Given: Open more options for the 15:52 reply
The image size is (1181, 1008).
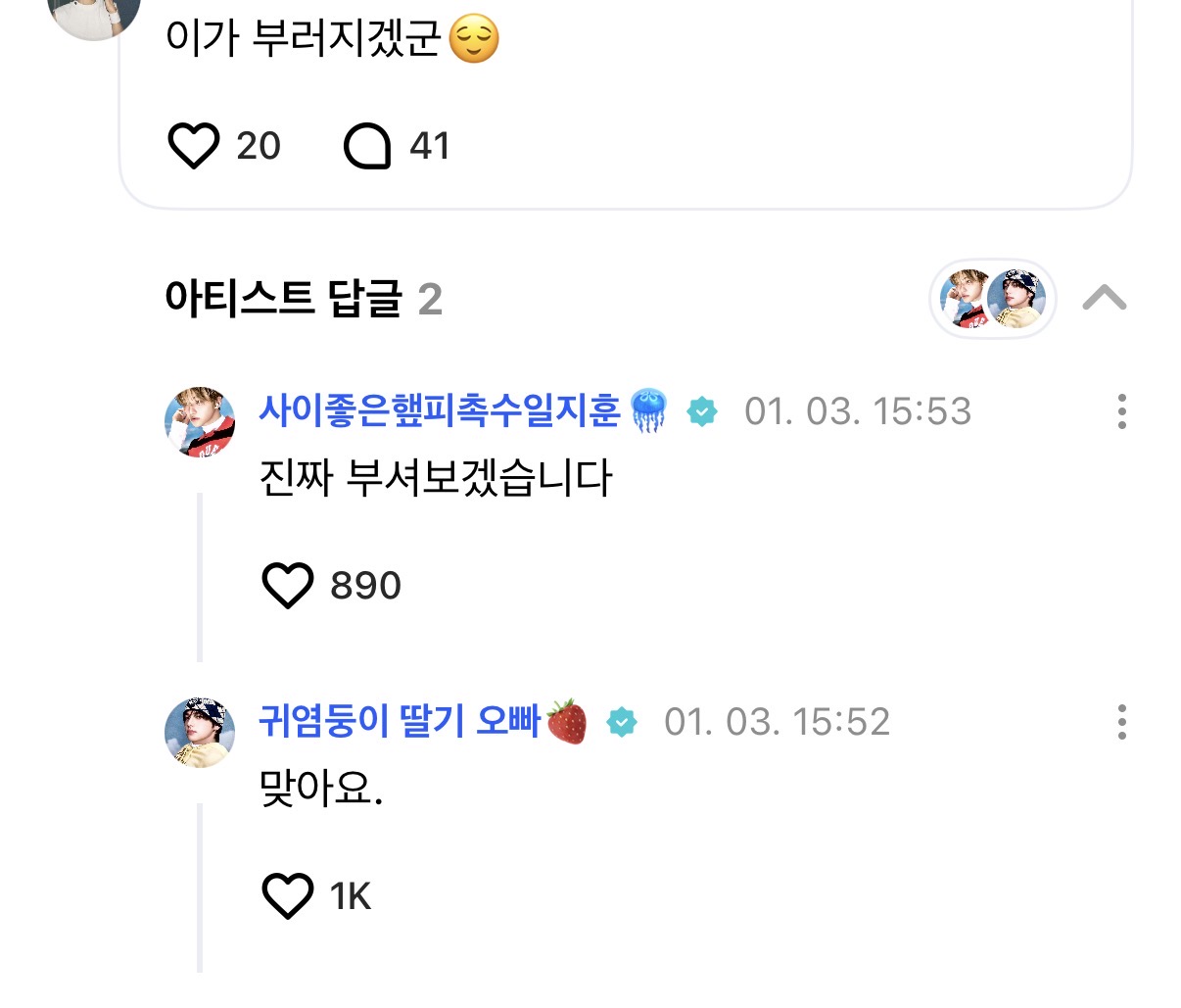Looking at the screenshot, I should tap(1121, 723).
